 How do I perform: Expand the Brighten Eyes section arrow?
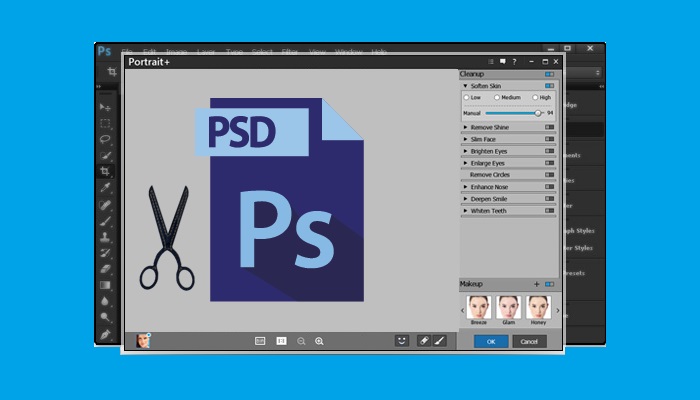465,151
